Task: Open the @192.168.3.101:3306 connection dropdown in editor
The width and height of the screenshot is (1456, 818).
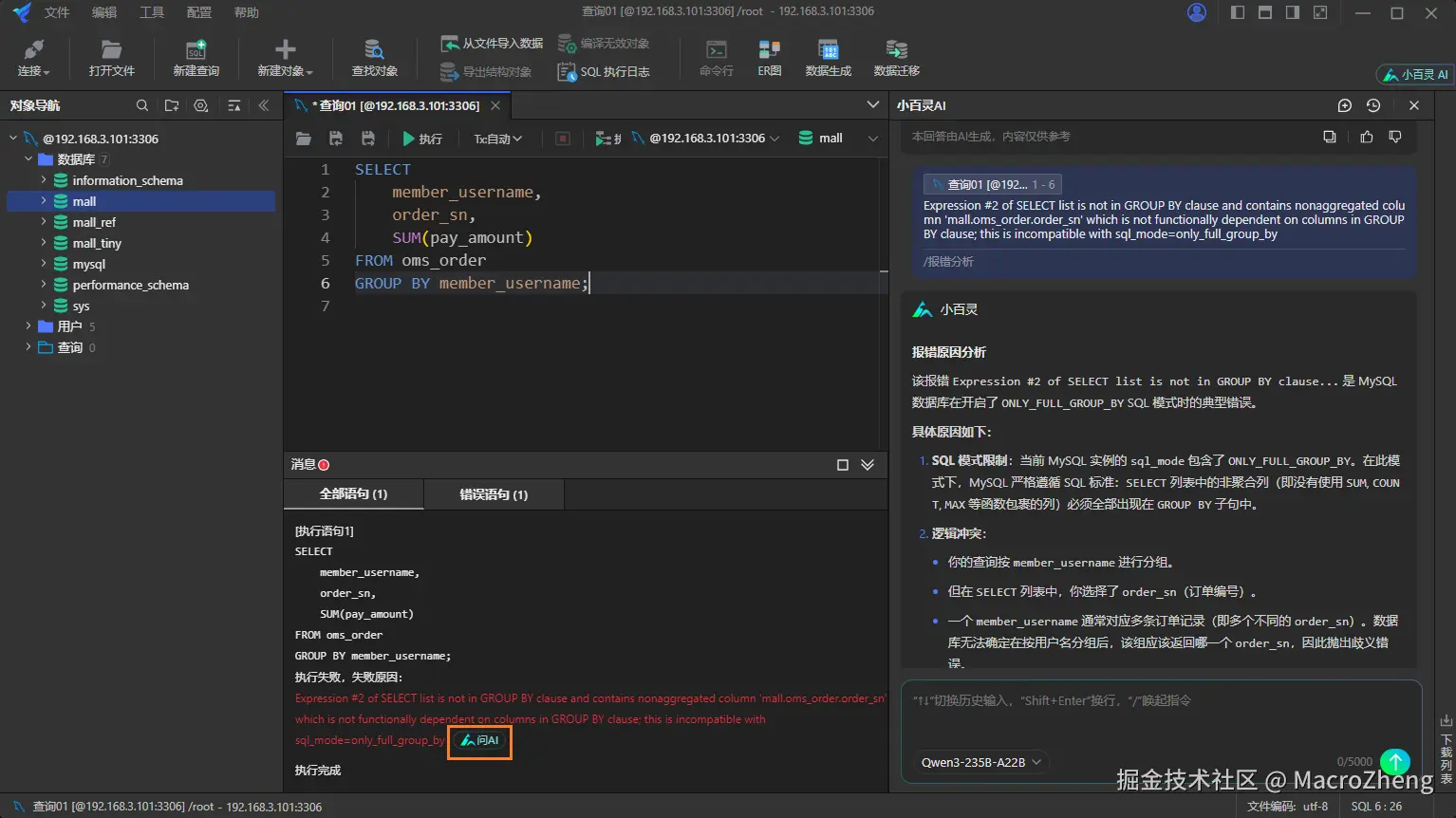Action: click(x=706, y=139)
